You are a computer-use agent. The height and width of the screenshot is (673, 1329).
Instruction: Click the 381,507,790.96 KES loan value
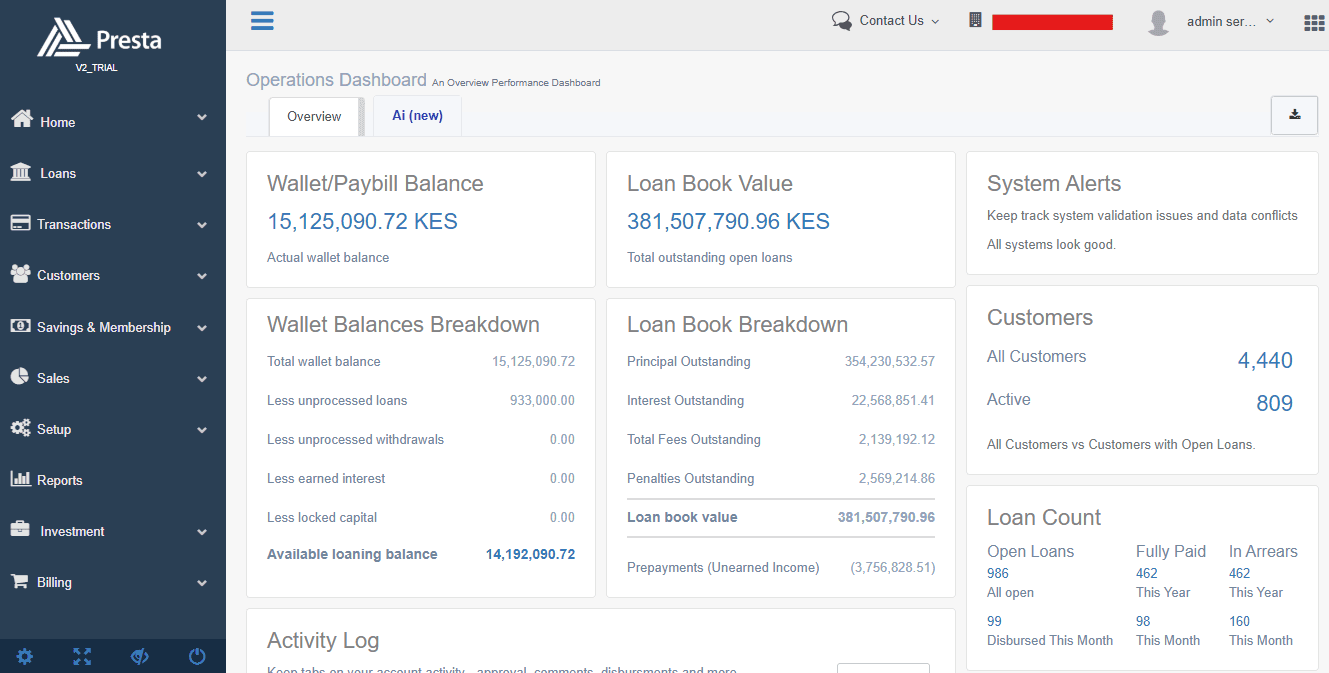click(728, 221)
